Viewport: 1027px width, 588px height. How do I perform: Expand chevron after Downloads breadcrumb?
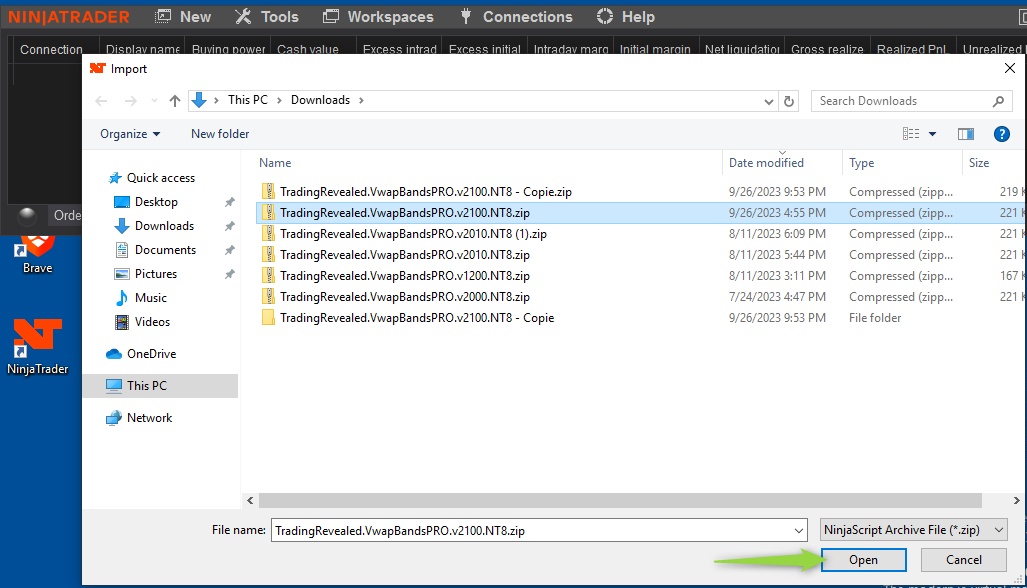361,100
